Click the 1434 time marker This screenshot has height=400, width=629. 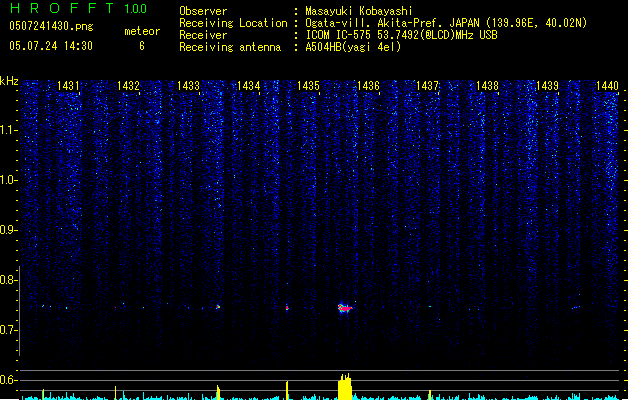tap(248, 86)
